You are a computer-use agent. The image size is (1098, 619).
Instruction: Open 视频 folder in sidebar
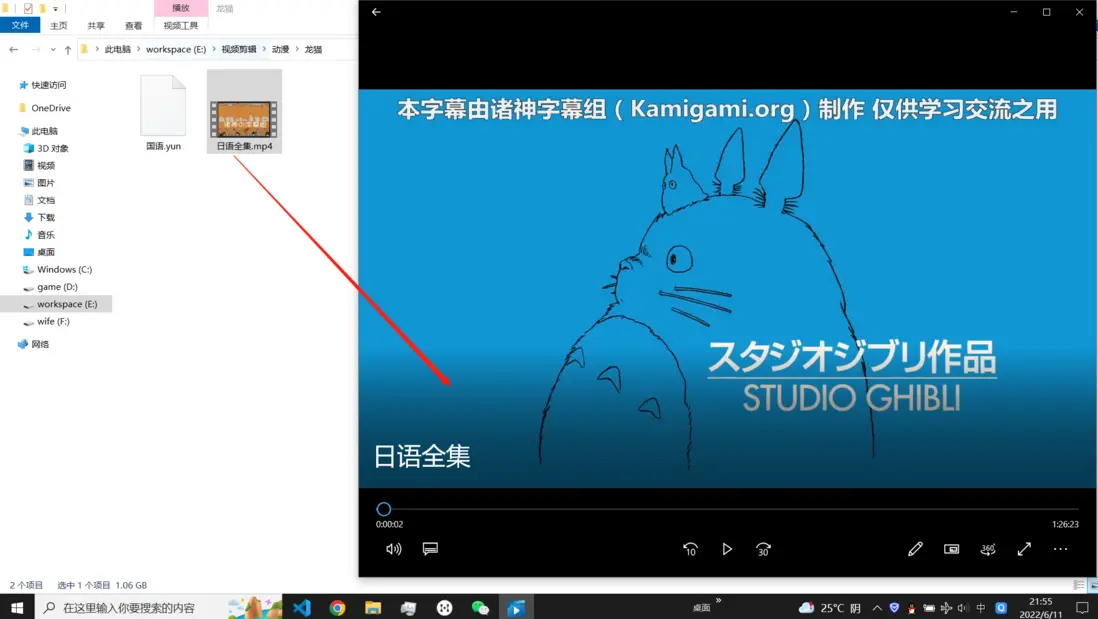pos(46,165)
